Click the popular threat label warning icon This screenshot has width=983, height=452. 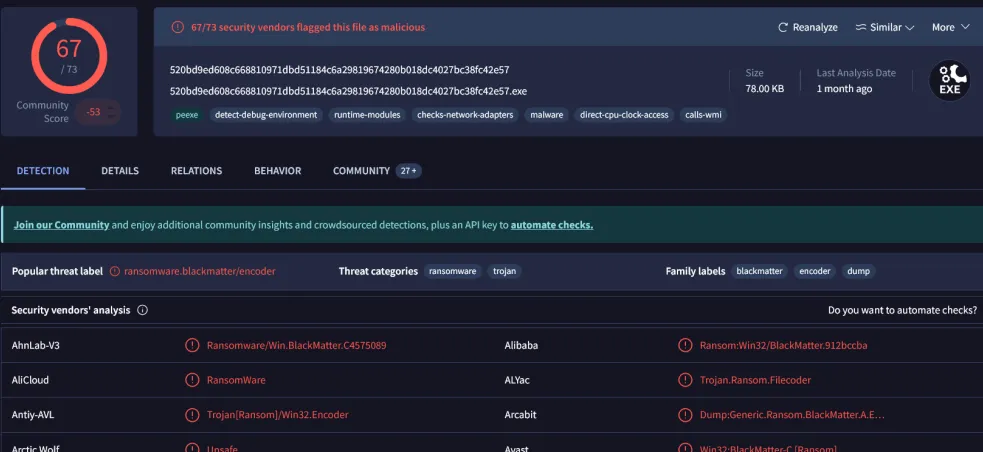(x=114, y=271)
